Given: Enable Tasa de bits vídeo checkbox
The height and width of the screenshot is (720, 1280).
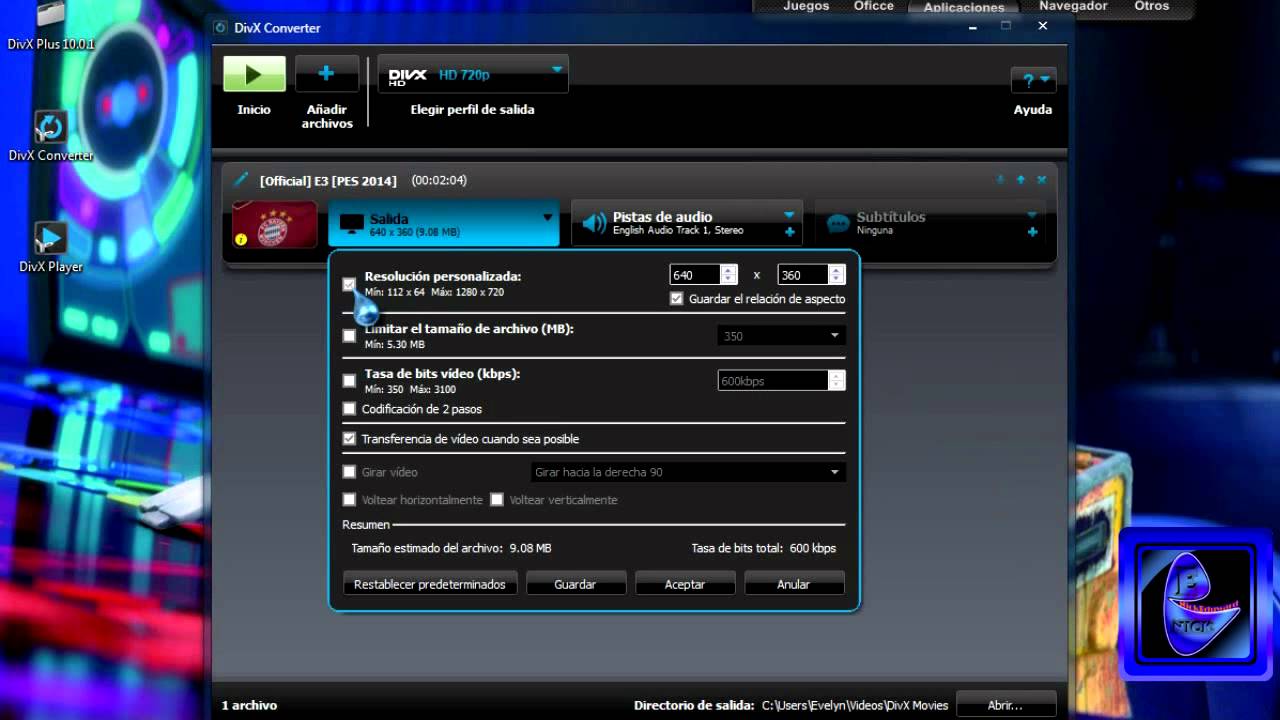Looking at the screenshot, I should coord(349,381).
